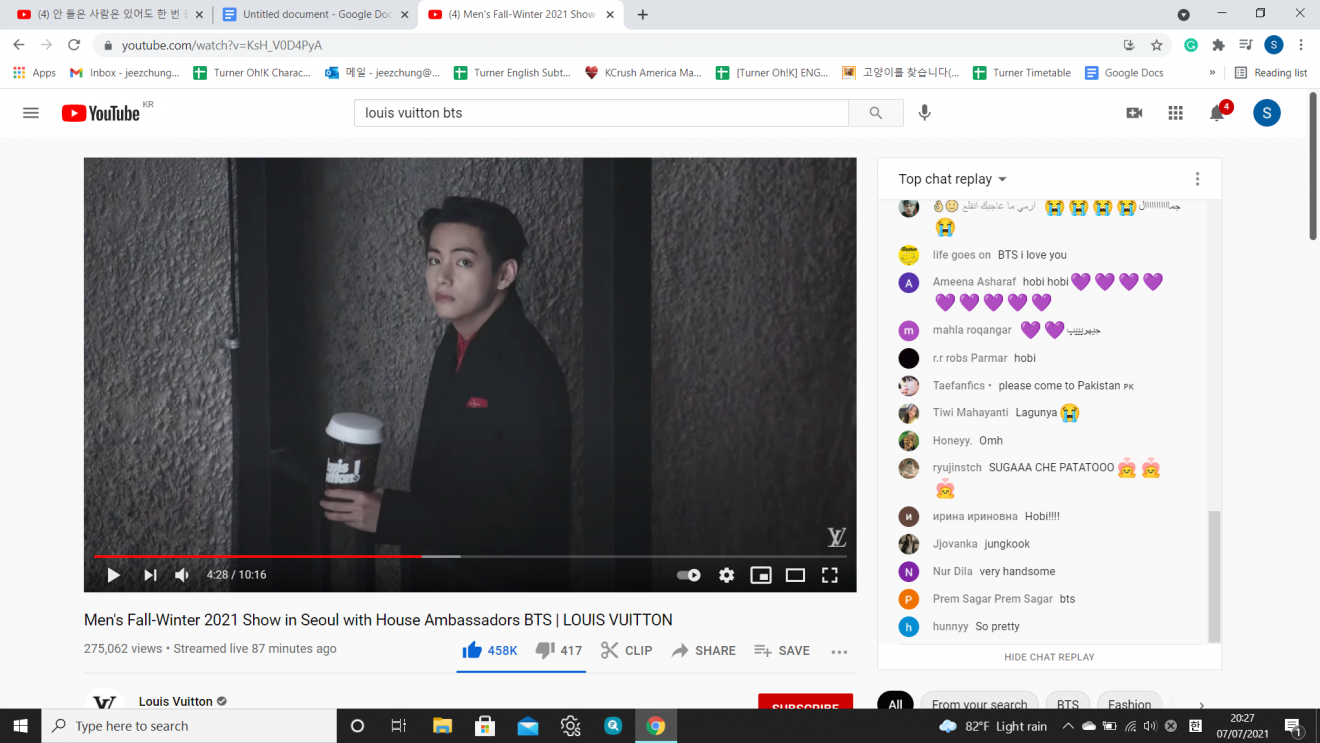
Task: Open Microsoft Store from taskbar
Action: (x=485, y=726)
